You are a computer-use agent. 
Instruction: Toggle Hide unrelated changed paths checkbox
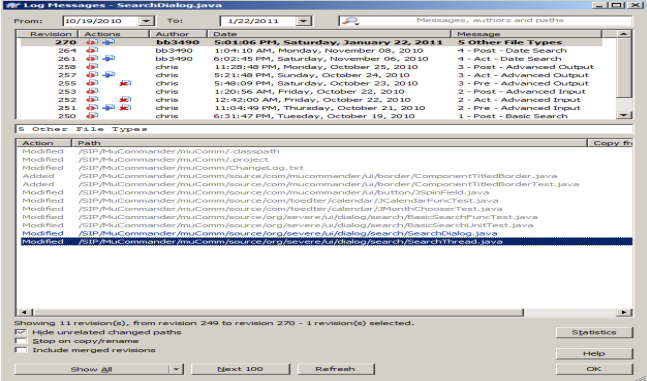click(x=20, y=332)
